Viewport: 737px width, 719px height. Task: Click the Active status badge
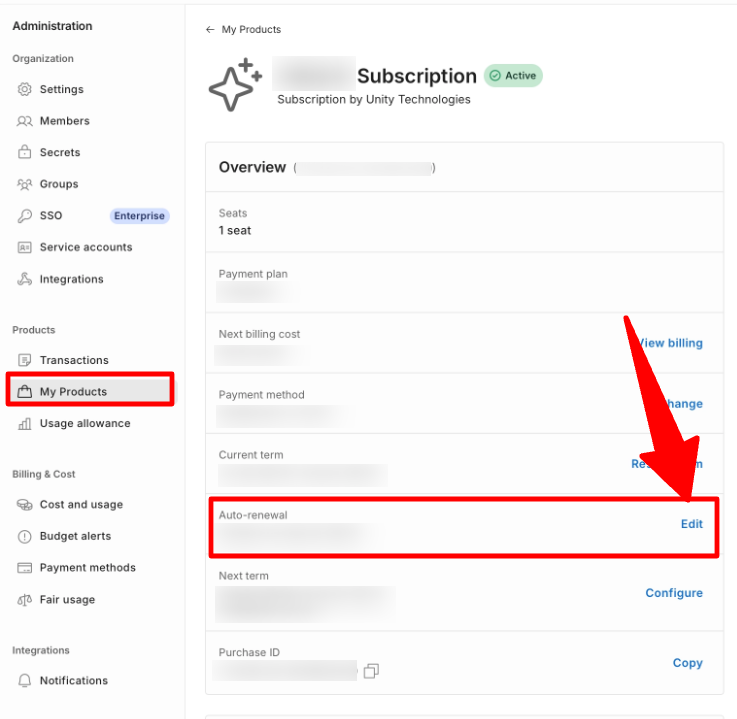[513, 76]
